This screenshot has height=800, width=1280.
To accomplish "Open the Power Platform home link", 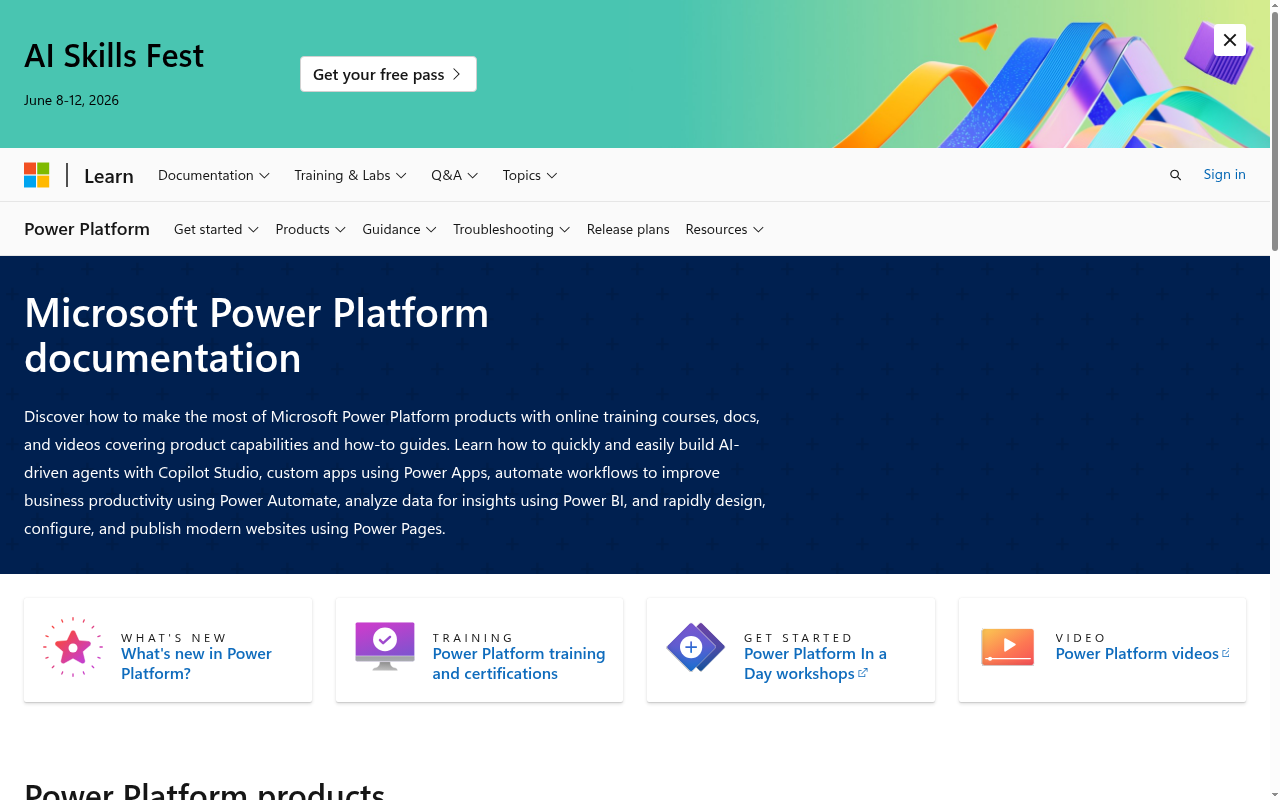I will pyautogui.click(x=87, y=229).
